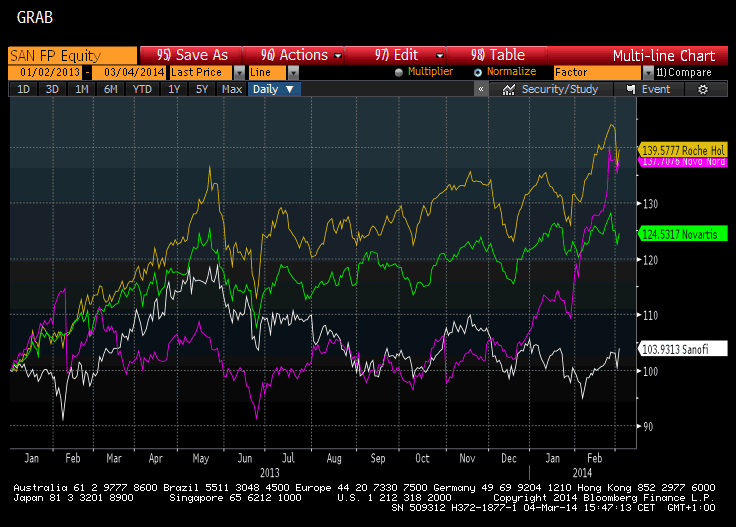
Task: Collapse panel with double-chevron icon
Action: coord(481,89)
